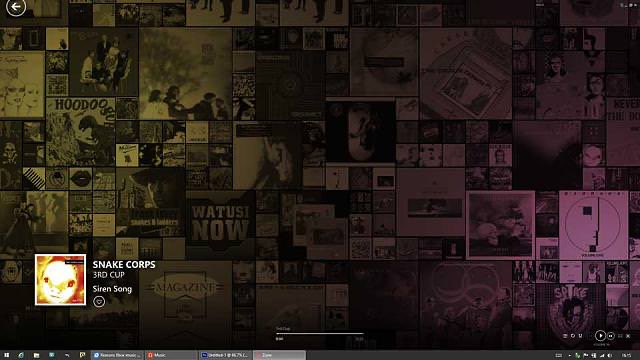Show the now playing list icon
The width and height of the screenshot is (640, 360).
[565, 336]
